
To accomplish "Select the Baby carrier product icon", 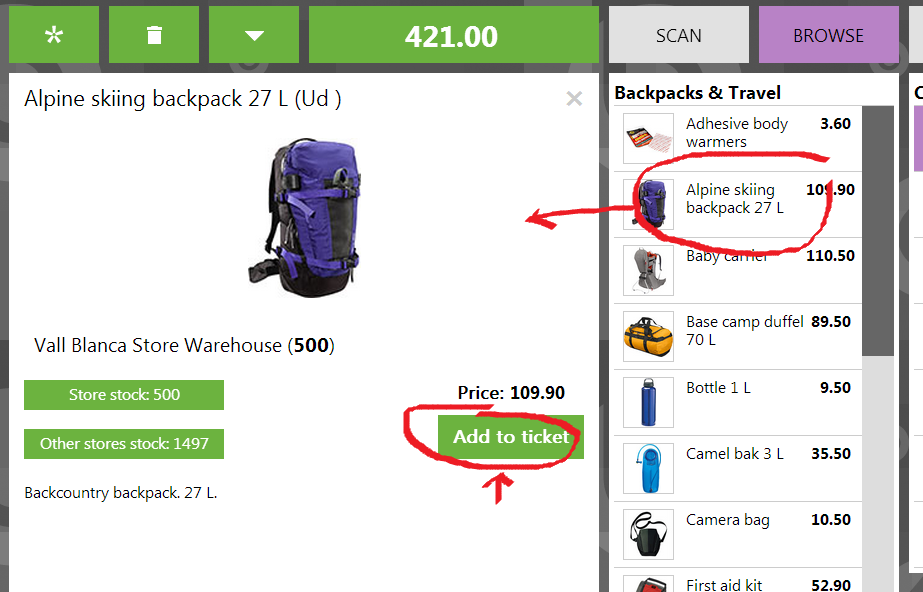I will tap(648, 271).
